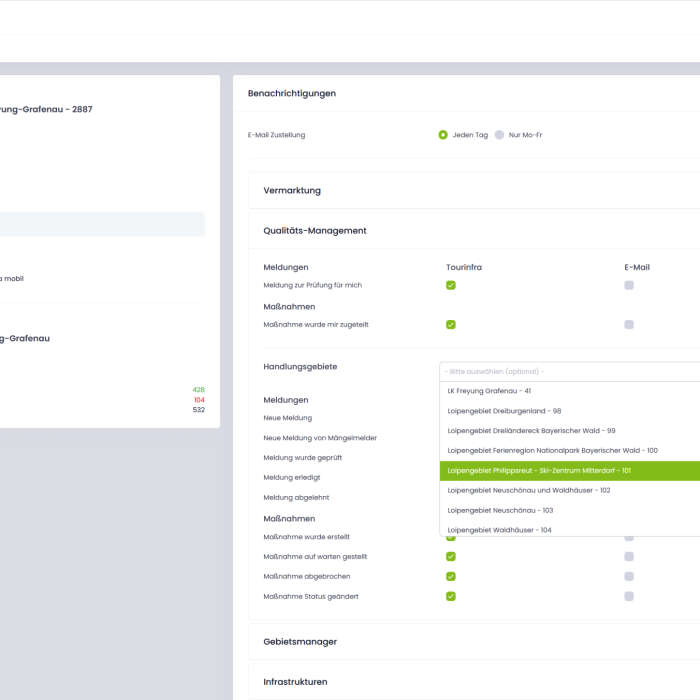This screenshot has height=700, width=700.
Task: Uncheck Tourinfra for 'Meldung zur Prüfung für mich'
Action: pyautogui.click(x=451, y=285)
